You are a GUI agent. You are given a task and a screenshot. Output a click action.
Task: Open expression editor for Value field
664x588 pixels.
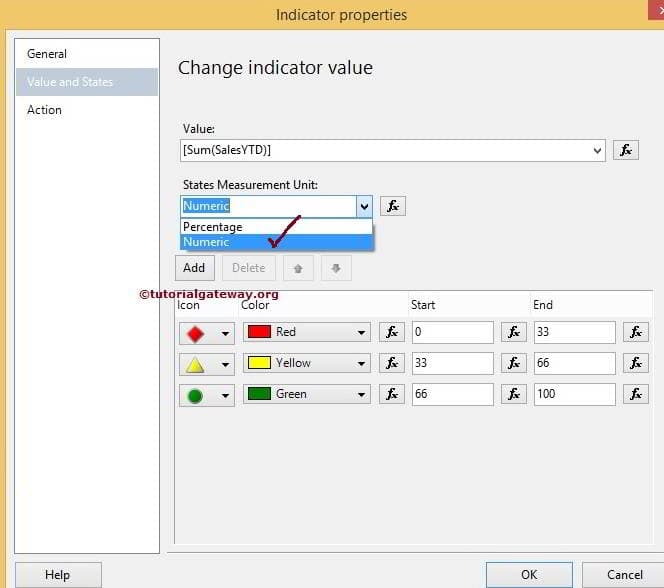pyautogui.click(x=625, y=150)
